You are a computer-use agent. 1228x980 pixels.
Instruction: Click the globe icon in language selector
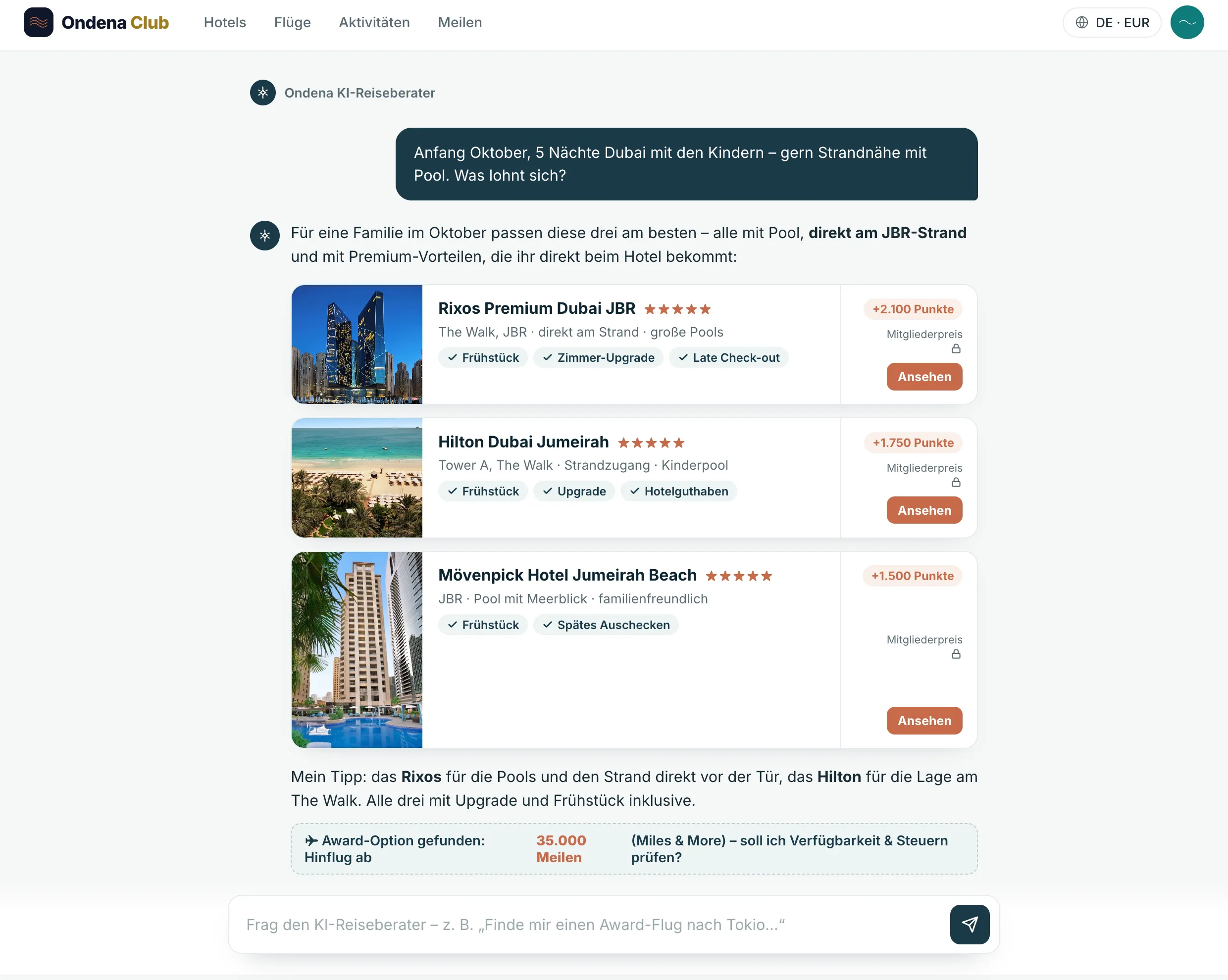(1081, 22)
